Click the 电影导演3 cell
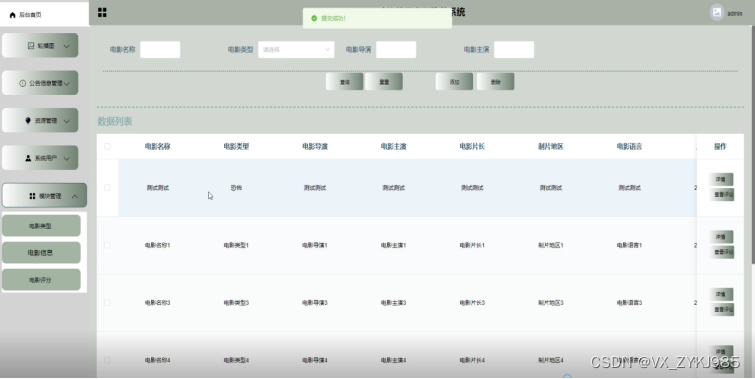The image size is (755, 379). coord(315,302)
